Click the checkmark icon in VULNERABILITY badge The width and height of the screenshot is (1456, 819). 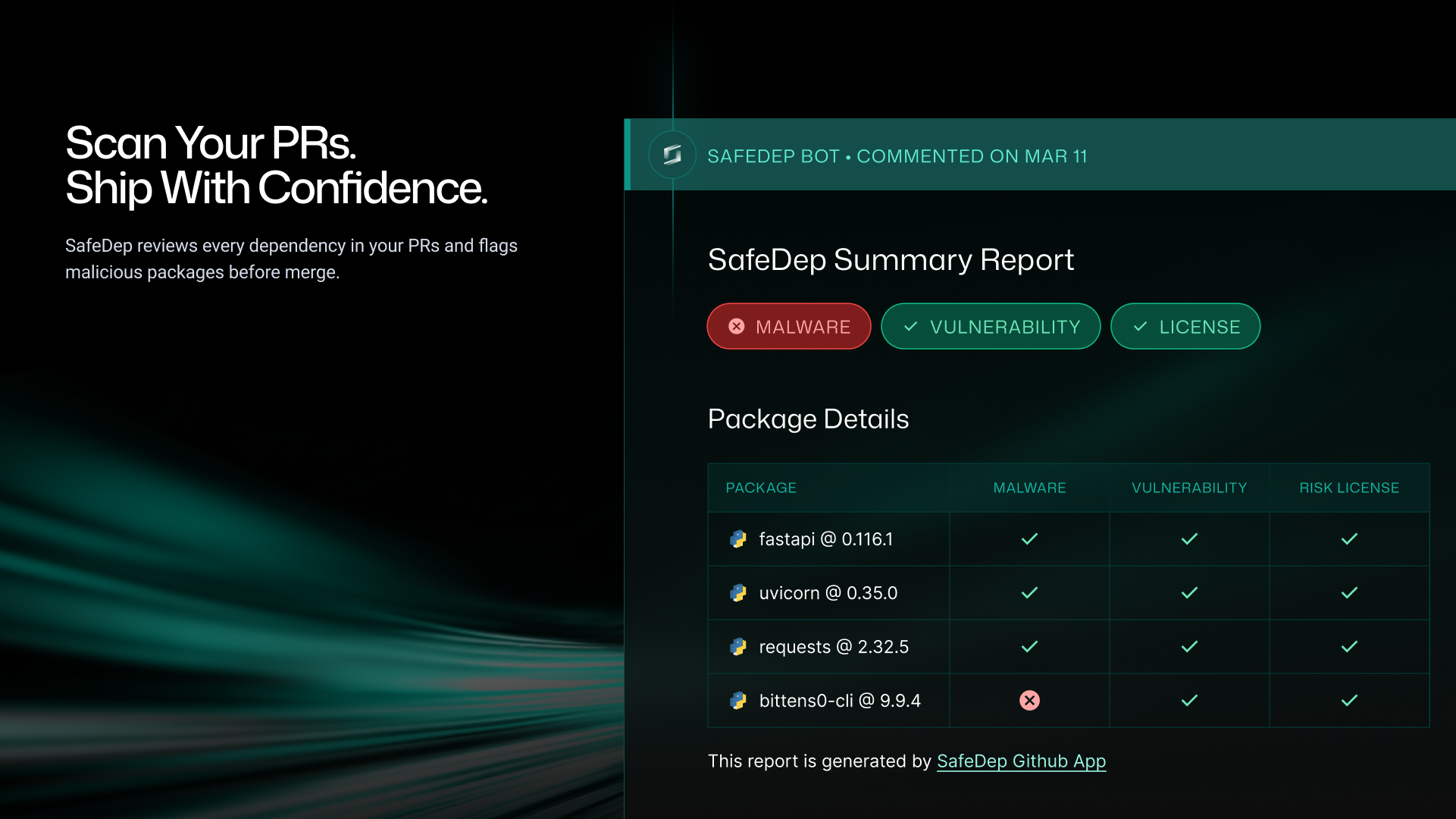[910, 326]
